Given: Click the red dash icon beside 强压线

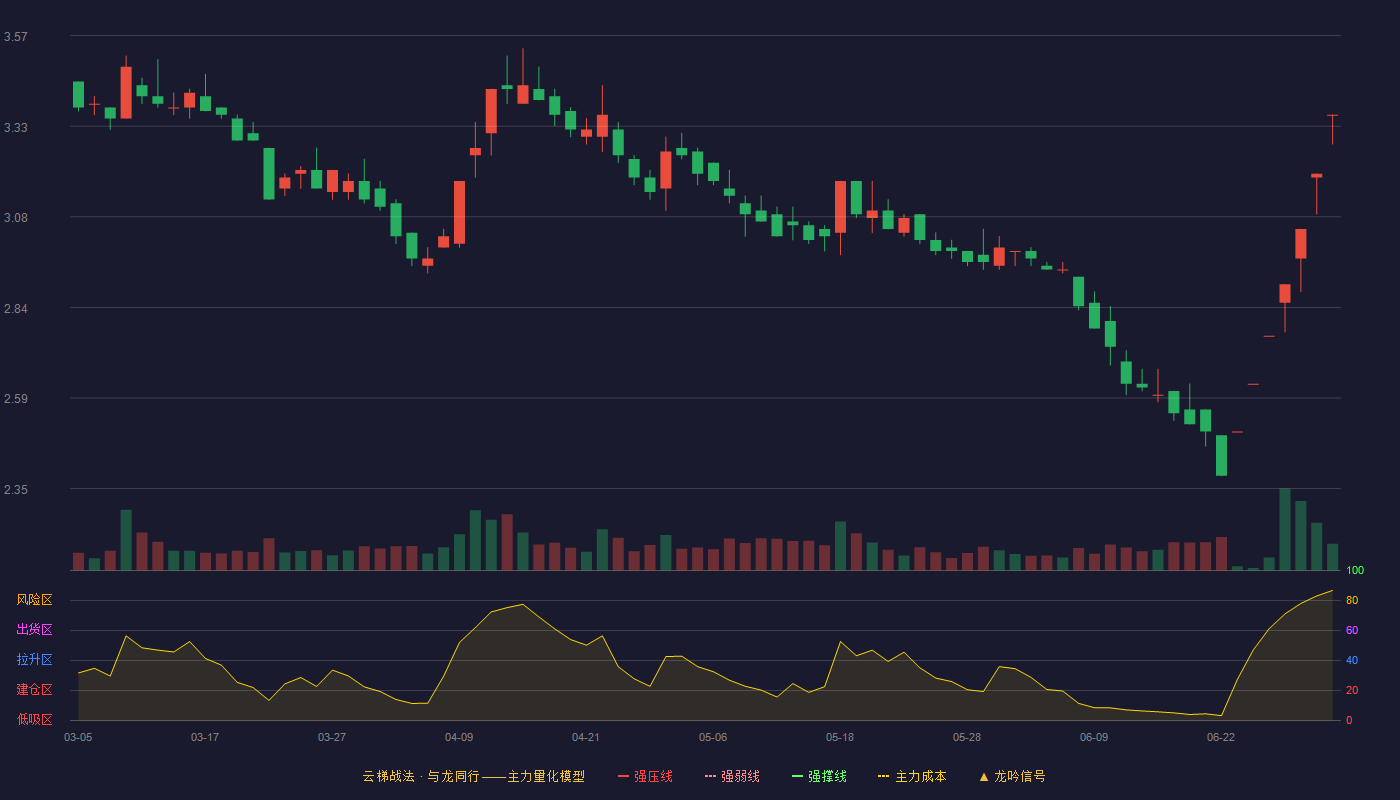Looking at the screenshot, I should pyautogui.click(x=623, y=776).
